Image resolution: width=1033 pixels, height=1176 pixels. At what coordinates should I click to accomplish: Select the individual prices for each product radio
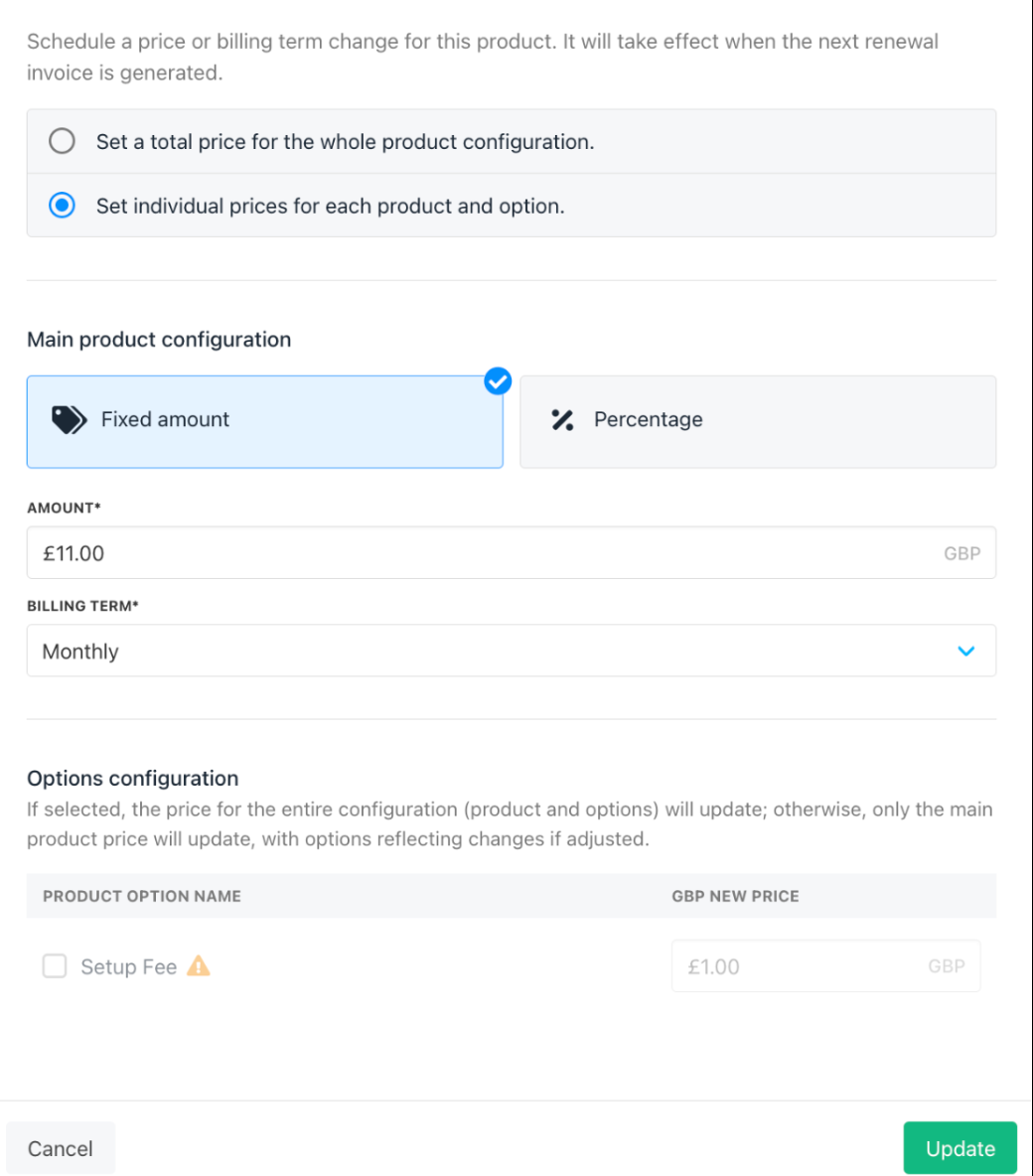click(62, 206)
